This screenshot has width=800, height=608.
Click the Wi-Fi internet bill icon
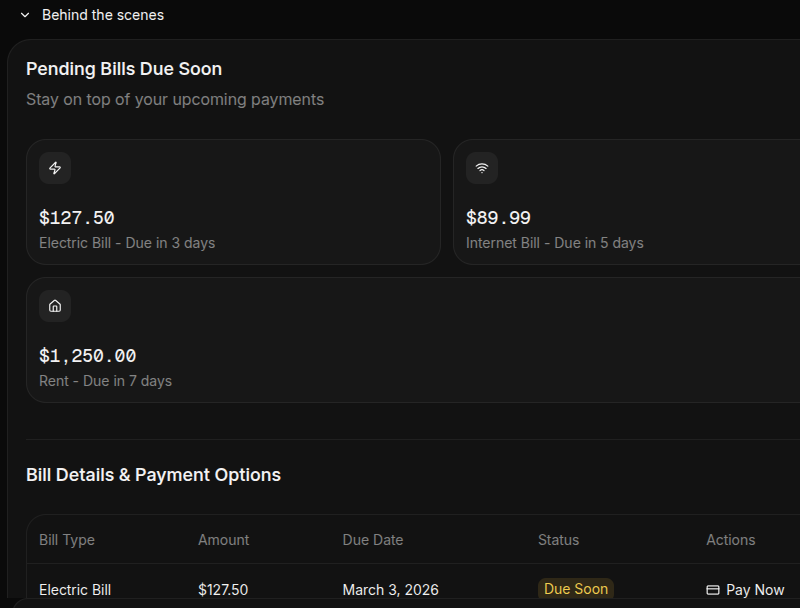click(482, 168)
